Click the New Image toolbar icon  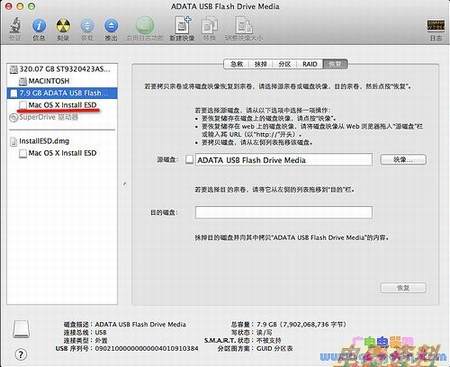click(182, 25)
